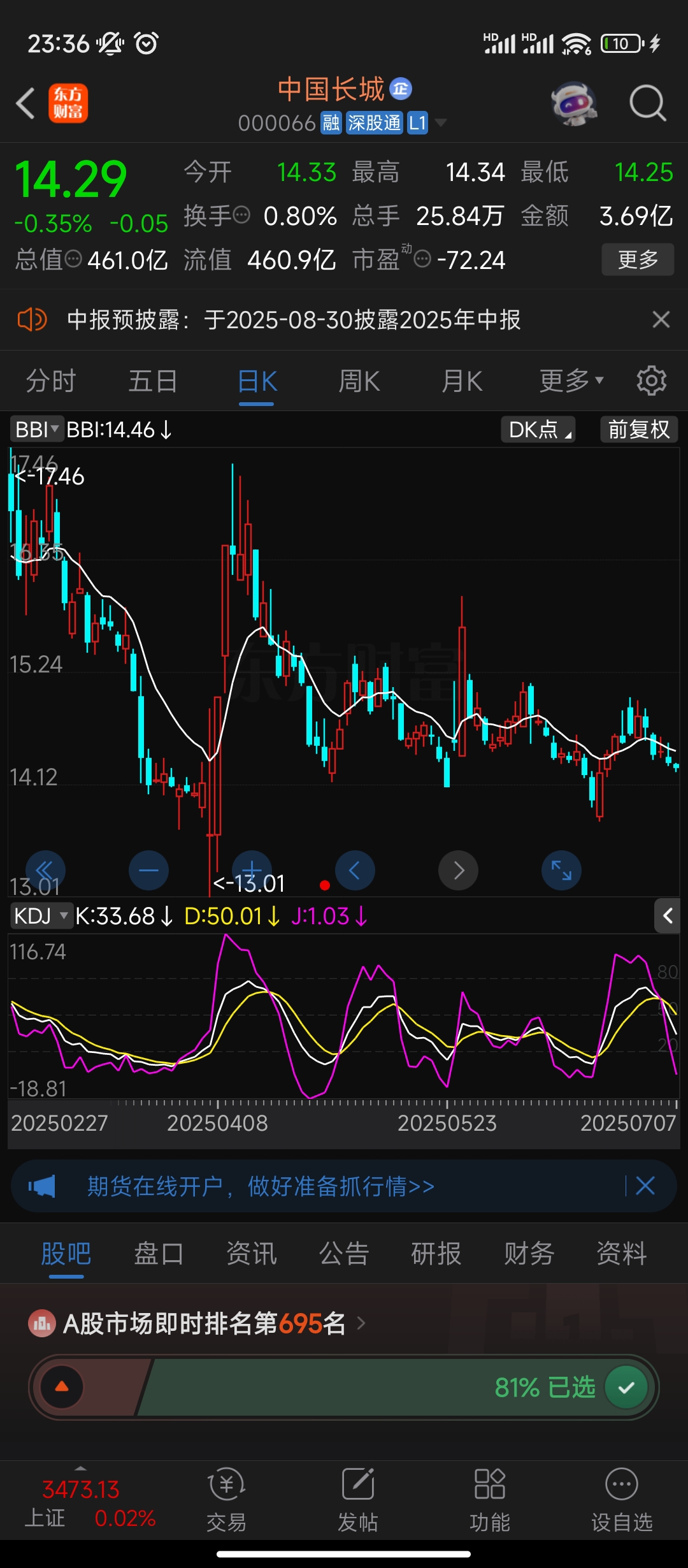Tap the 期货 banner megaphone icon
The image size is (688, 1568).
tap(42, 1186)
